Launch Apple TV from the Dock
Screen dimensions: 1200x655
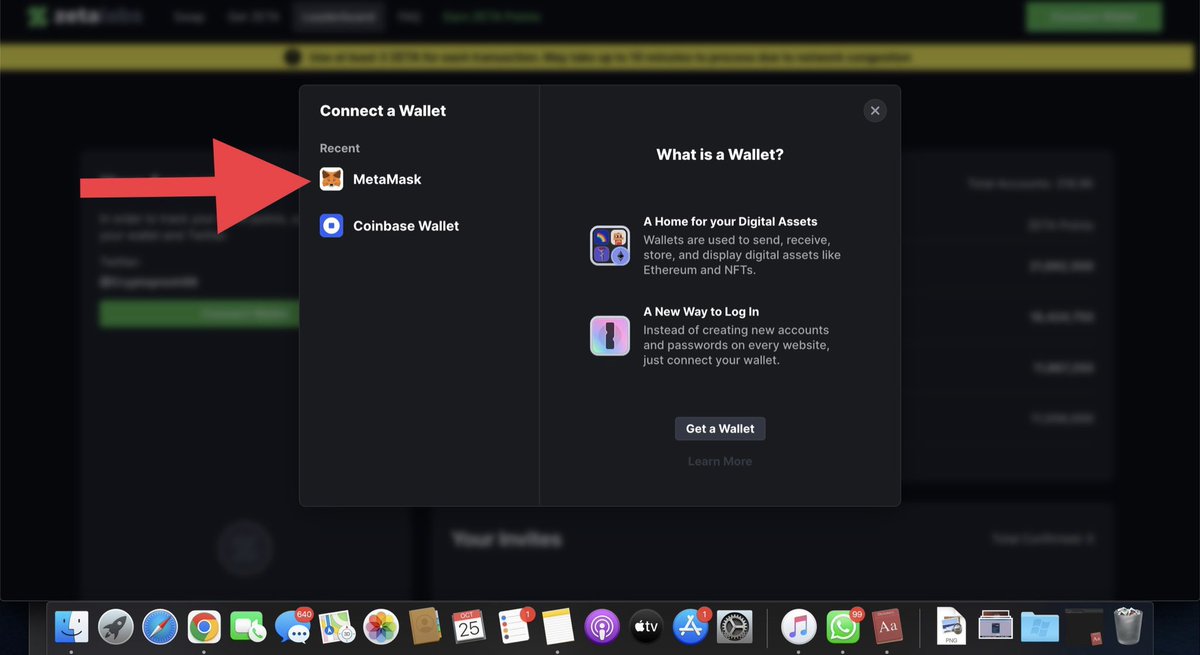[x=646, y=627]
